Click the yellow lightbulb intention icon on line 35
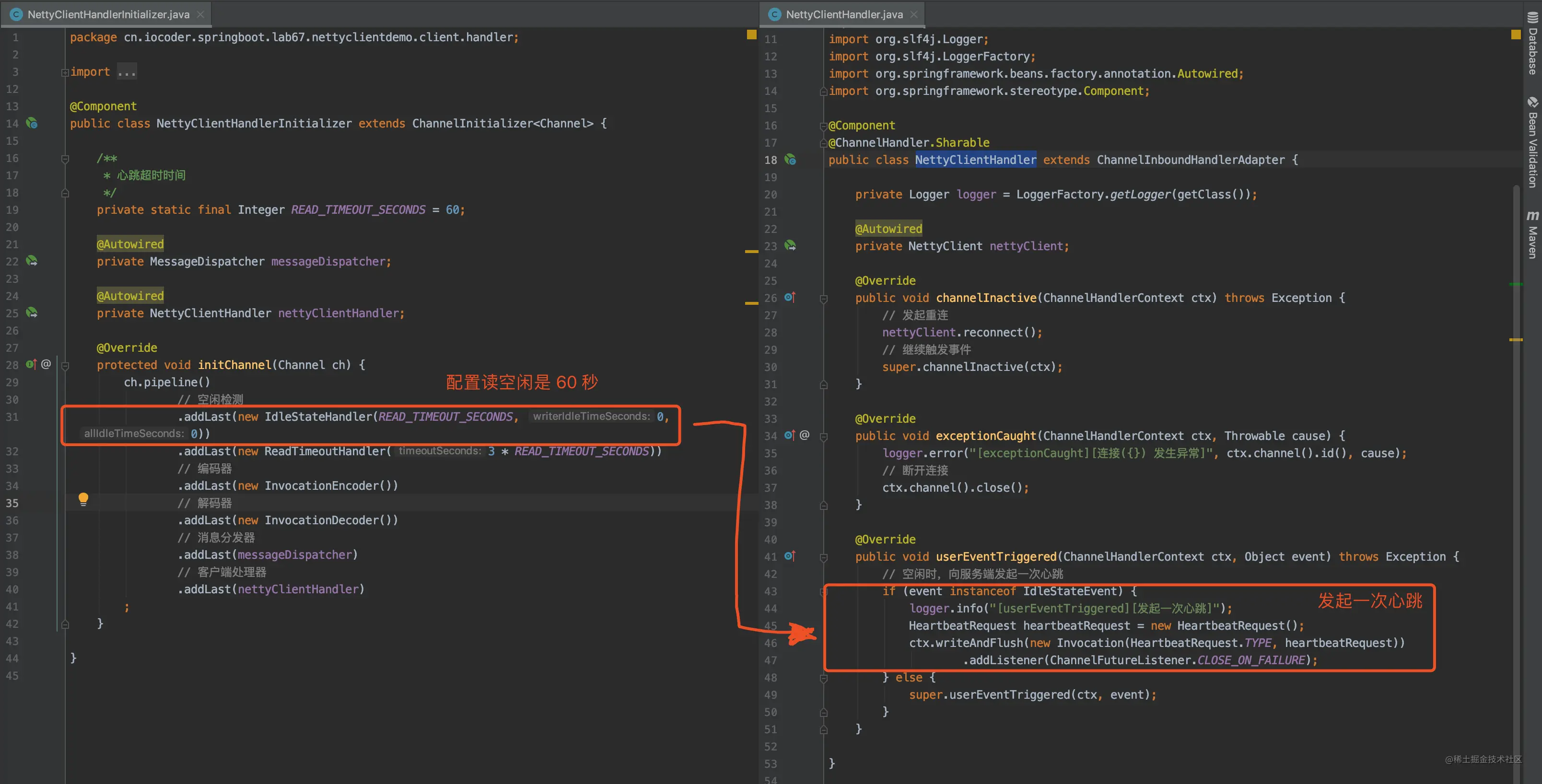The height and width of the screenshot is (784, 1542). (x=83, y=499)
